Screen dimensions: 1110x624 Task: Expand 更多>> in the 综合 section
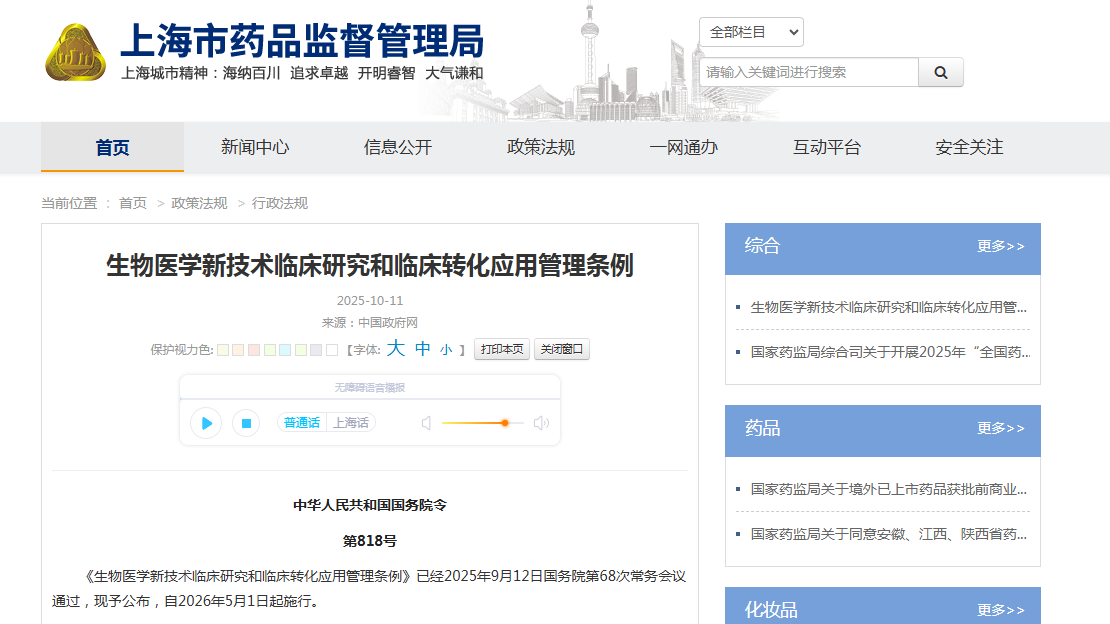pos(1000,246)
